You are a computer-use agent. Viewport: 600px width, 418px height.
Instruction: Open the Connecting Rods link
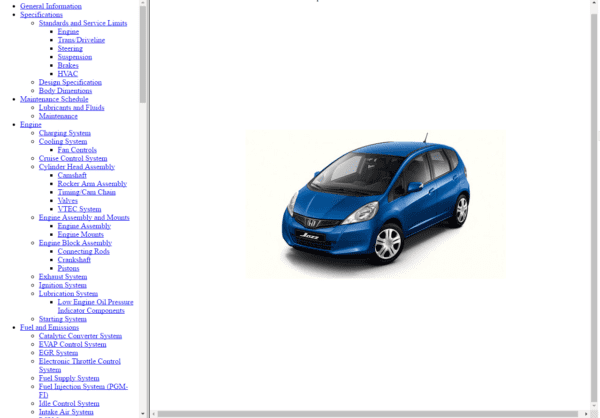(x=83, y=251)
